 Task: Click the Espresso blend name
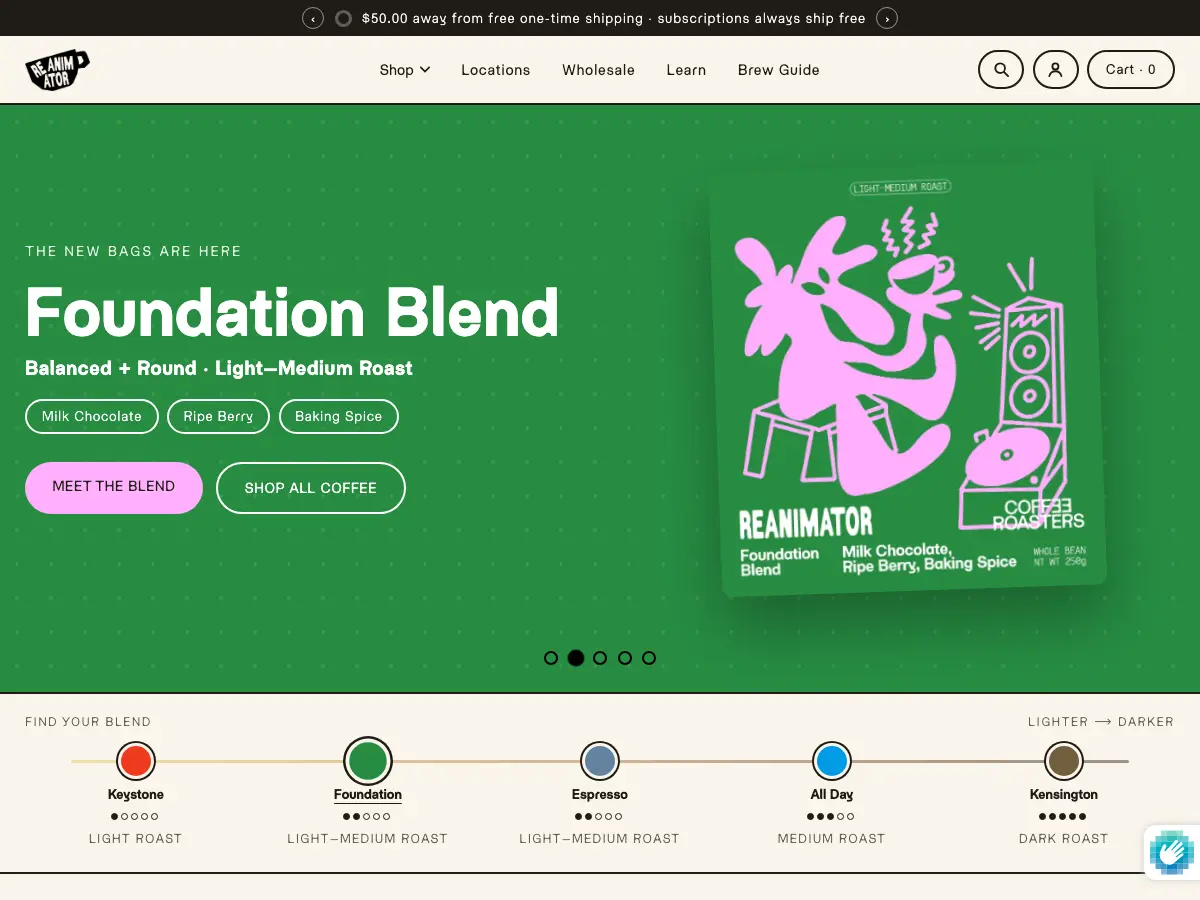pyautogui.click(x=600, y=795)
